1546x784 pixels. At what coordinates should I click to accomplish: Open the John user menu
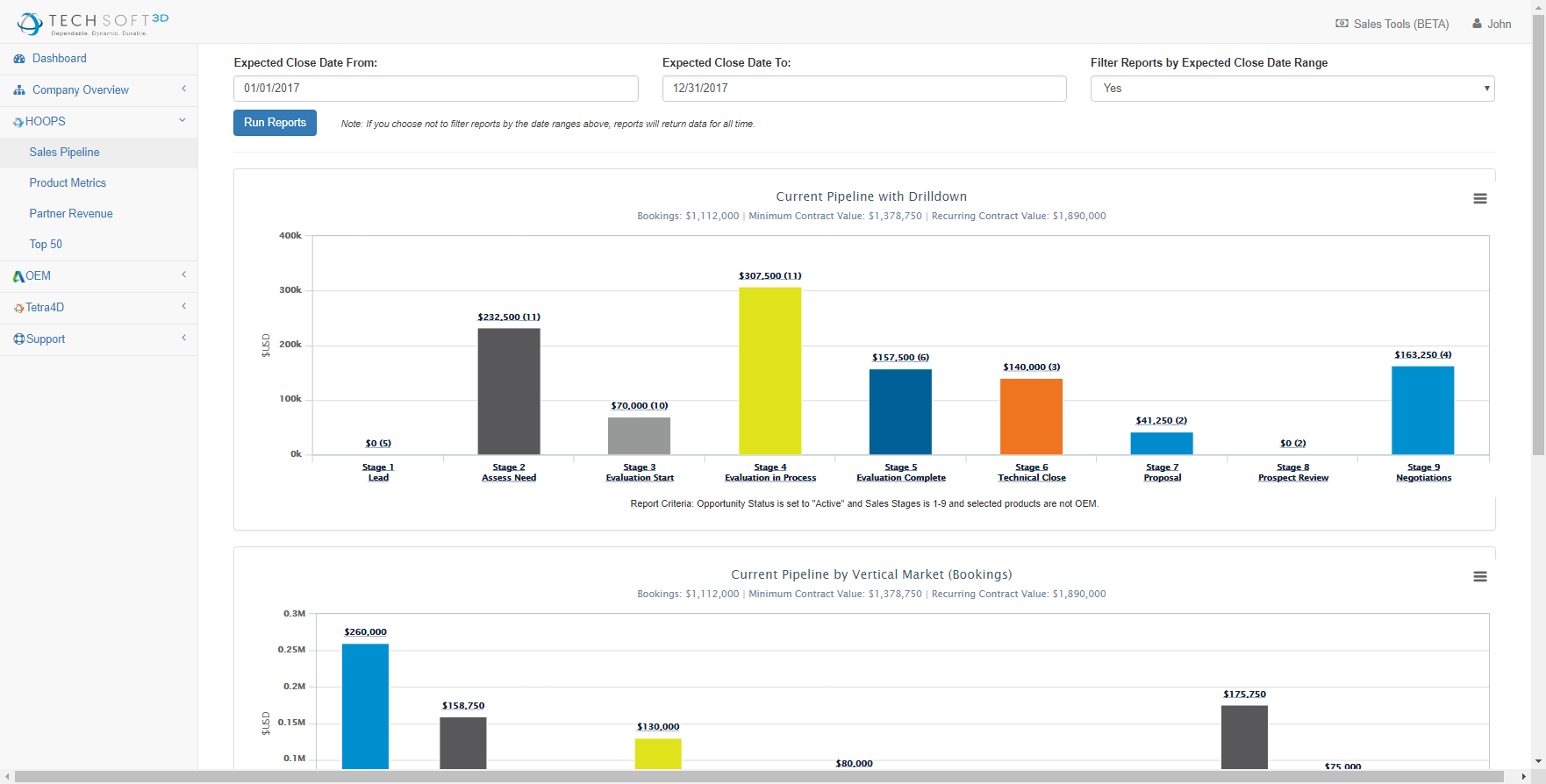(1492, 24)
